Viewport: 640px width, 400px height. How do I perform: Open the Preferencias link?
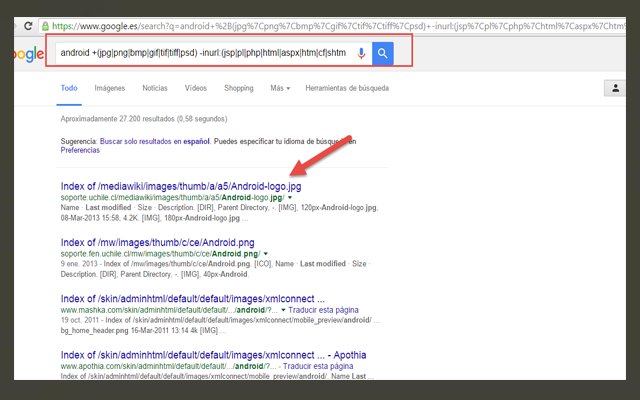(80, 150)
